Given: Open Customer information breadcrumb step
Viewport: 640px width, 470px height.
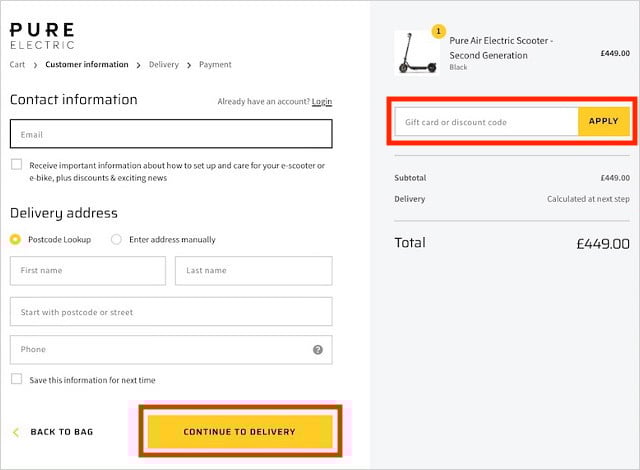Looking at the screenshot, I should [x=87, y=64].
